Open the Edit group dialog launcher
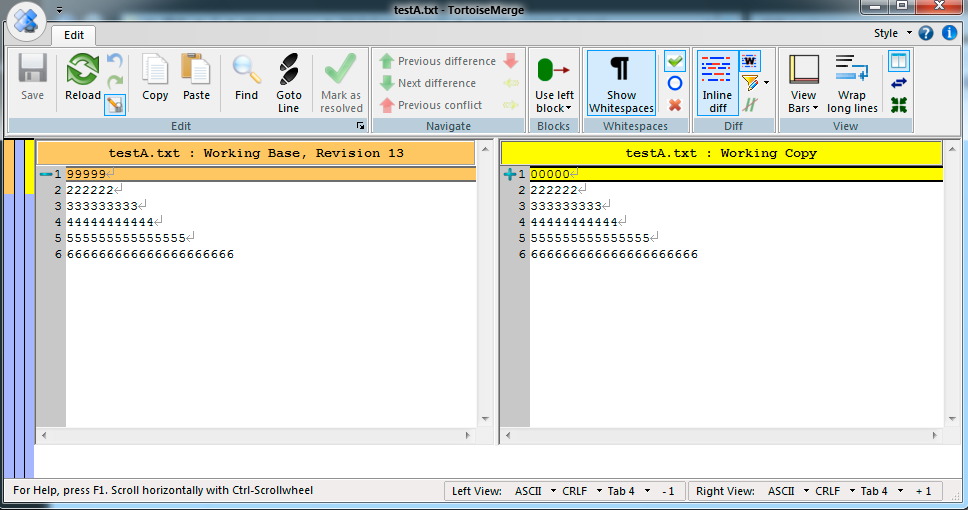This screenshot has height=510, width=968. (361, 126)
